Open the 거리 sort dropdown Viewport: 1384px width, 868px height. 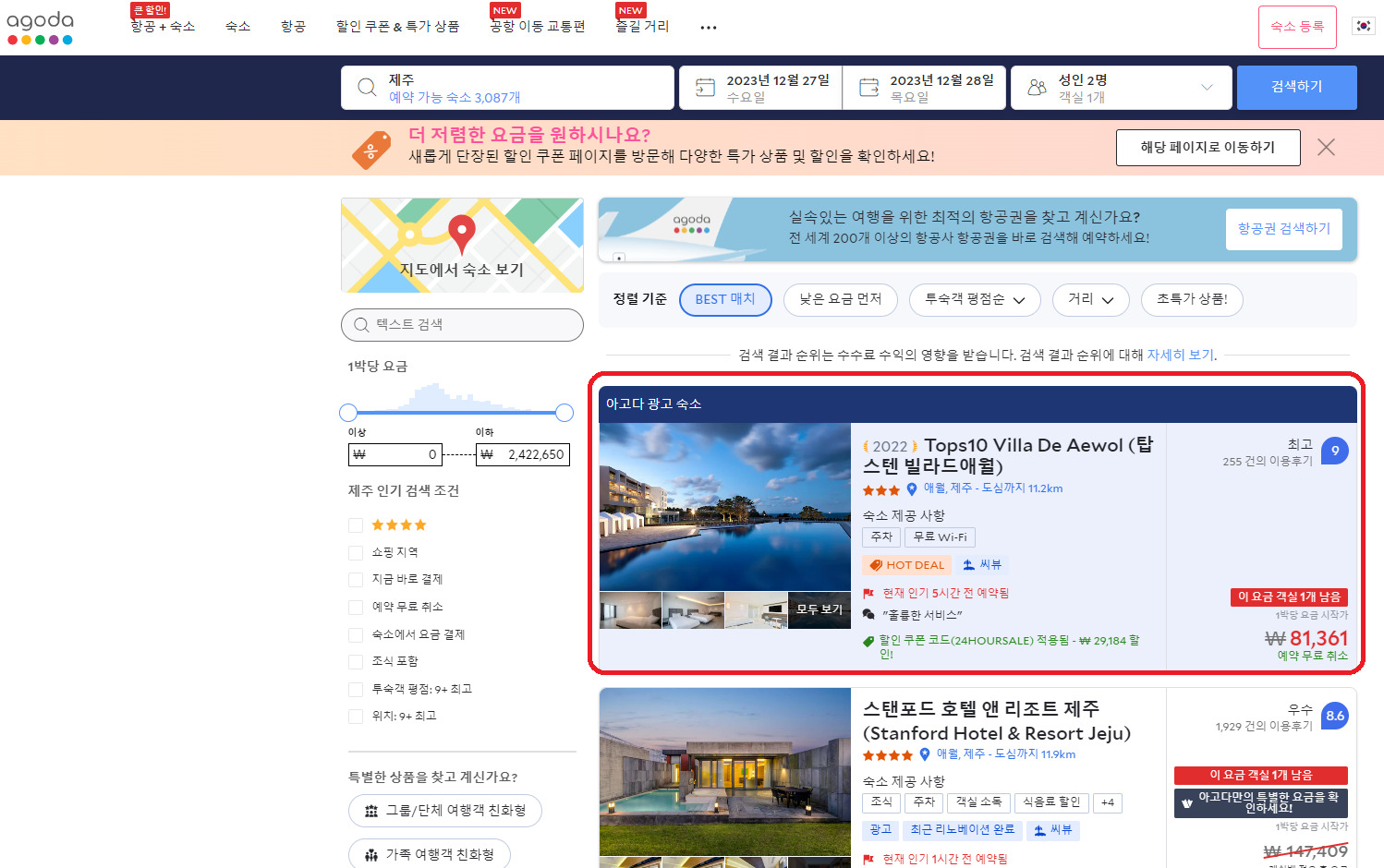tap(1091, 300)
